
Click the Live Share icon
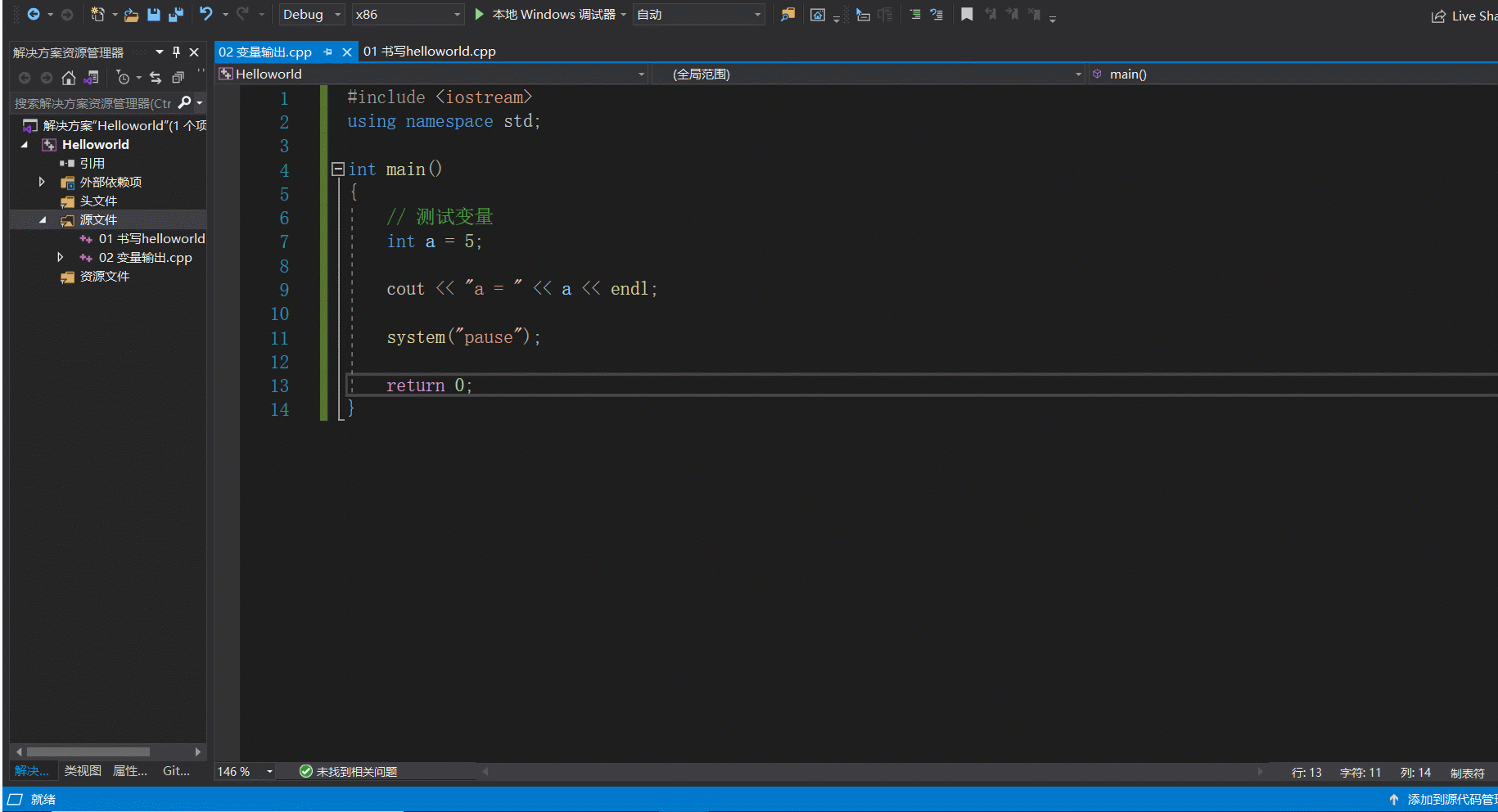pyautogui.click(x=1438, y=16)
